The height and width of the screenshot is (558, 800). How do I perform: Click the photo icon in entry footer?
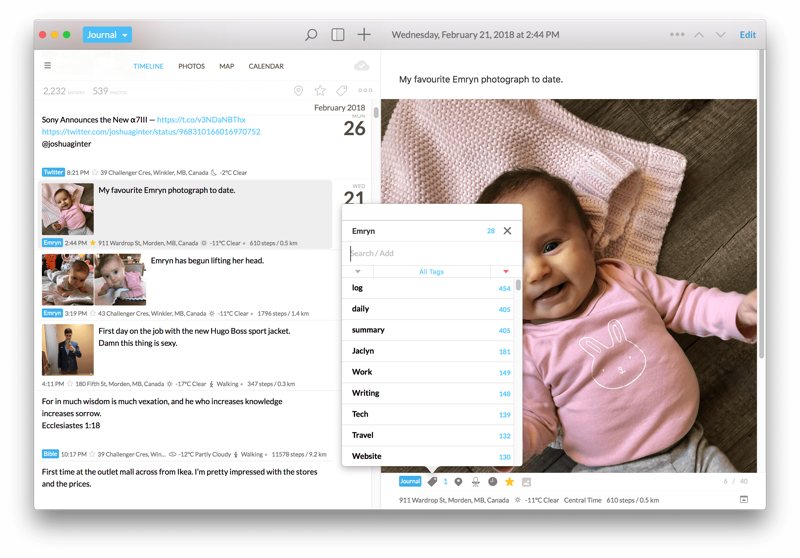[x=527, y=482]
